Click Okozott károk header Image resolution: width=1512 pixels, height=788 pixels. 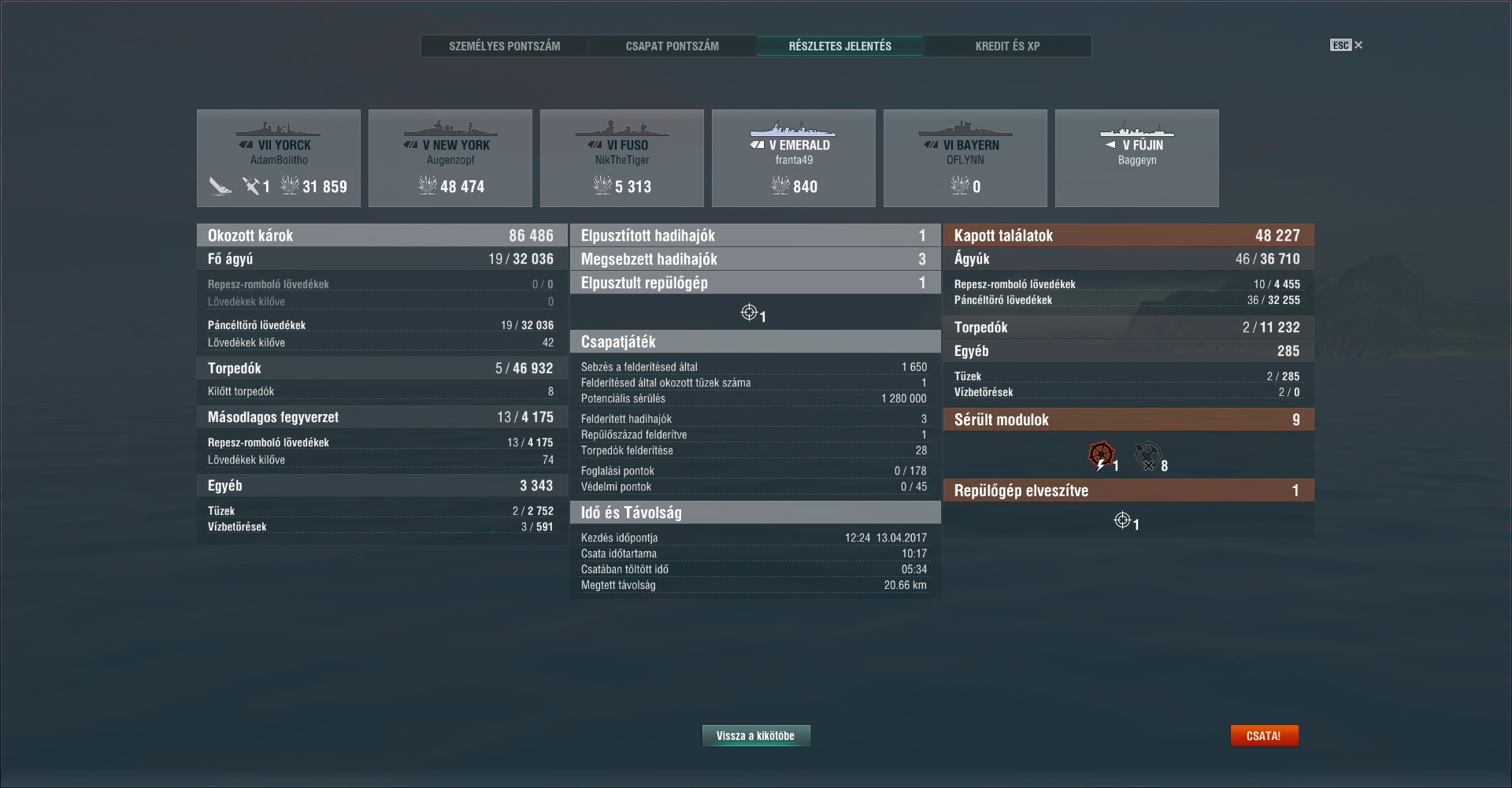click(x=382, y=235)
